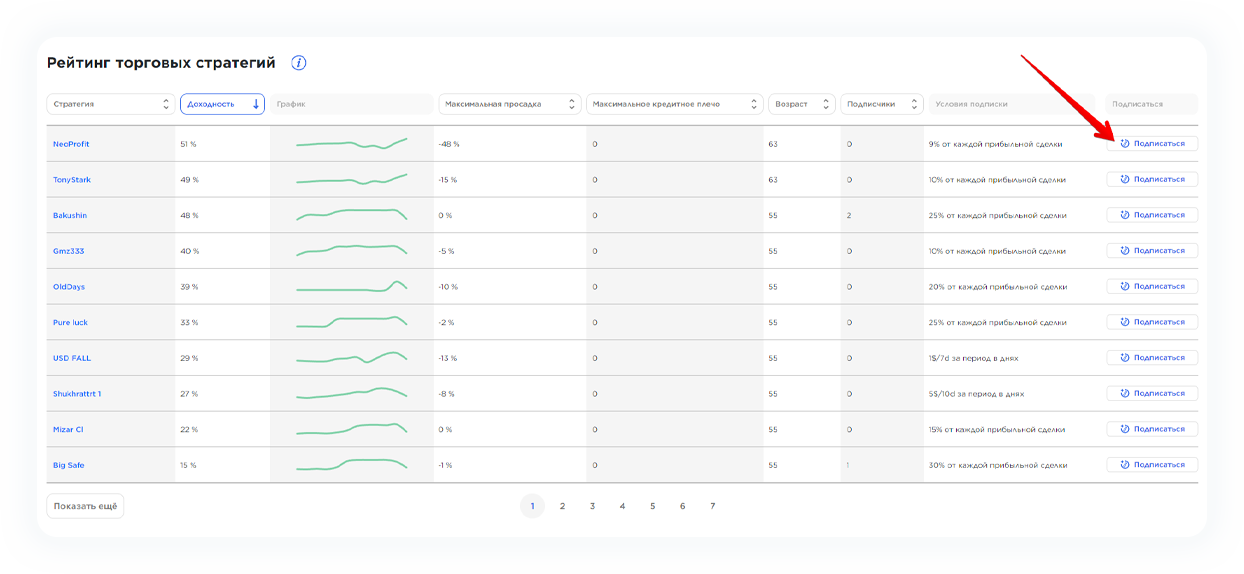1244x574 pixels.
Task: Jump to page 7 in the pagination
Action: point(712,506)
